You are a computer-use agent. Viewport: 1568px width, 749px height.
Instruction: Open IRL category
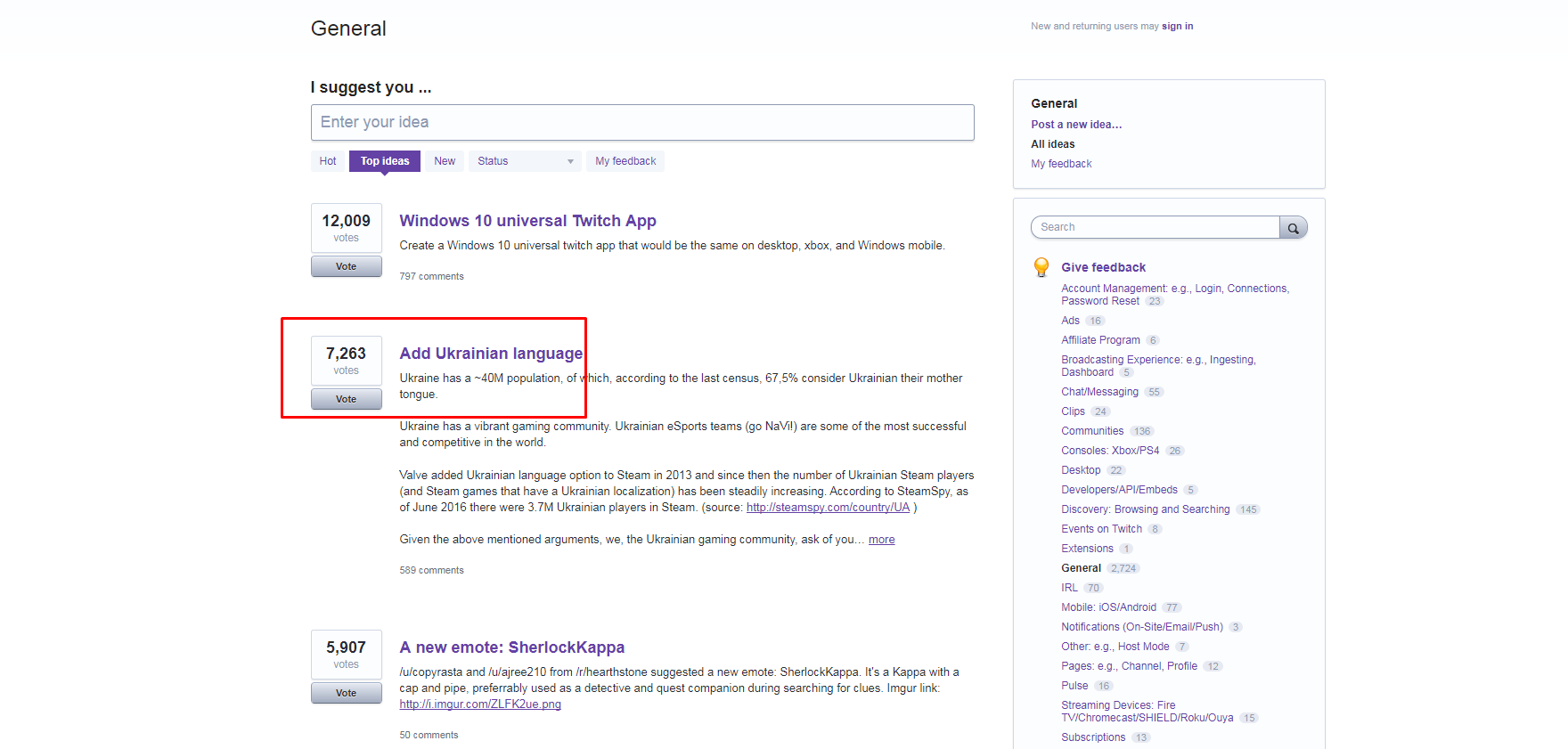pos(1069,588)
